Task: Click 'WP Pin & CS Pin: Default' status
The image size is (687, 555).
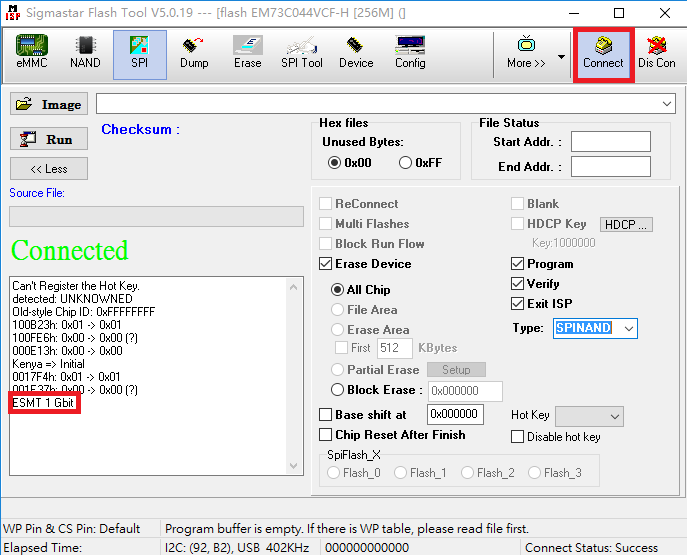Action: [71, 529]
